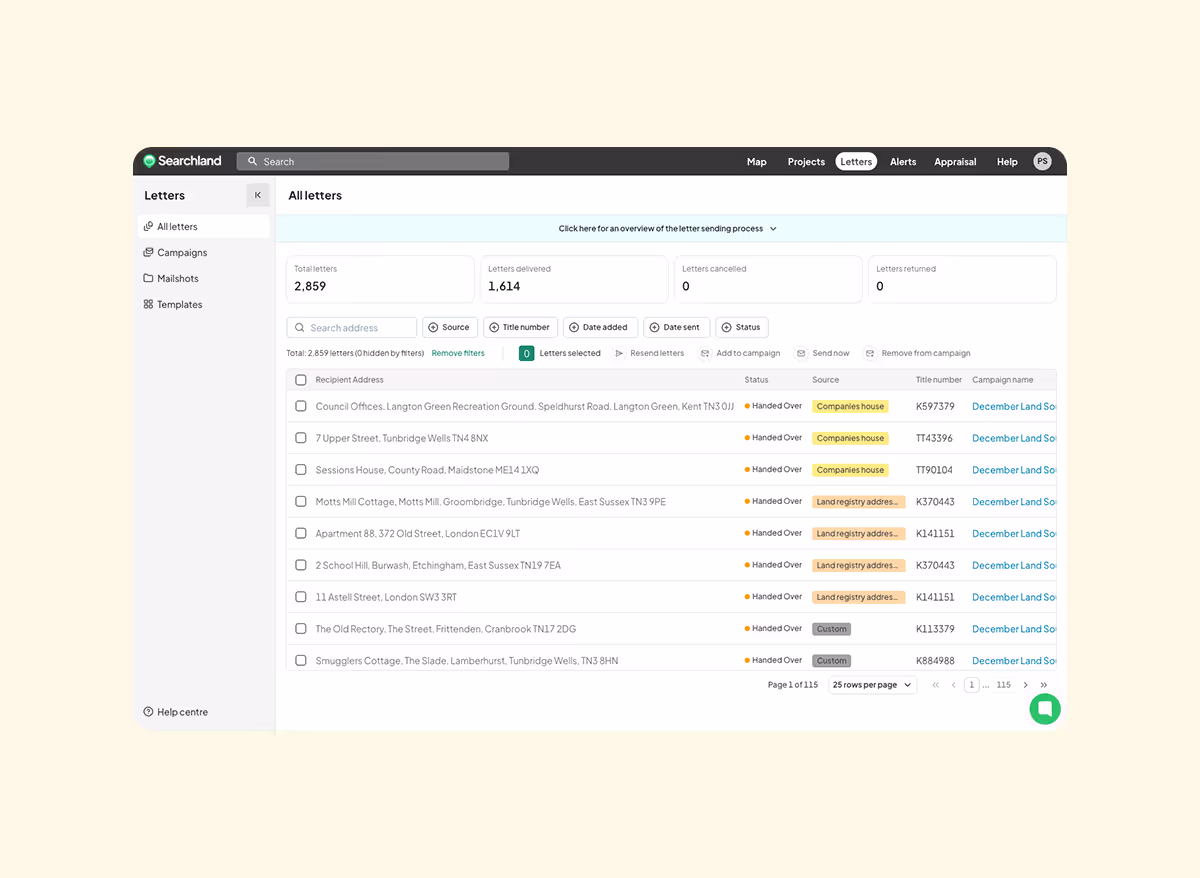1200x878 pixels.
Task: Click the Title number column header
Action: pos(939,380)
